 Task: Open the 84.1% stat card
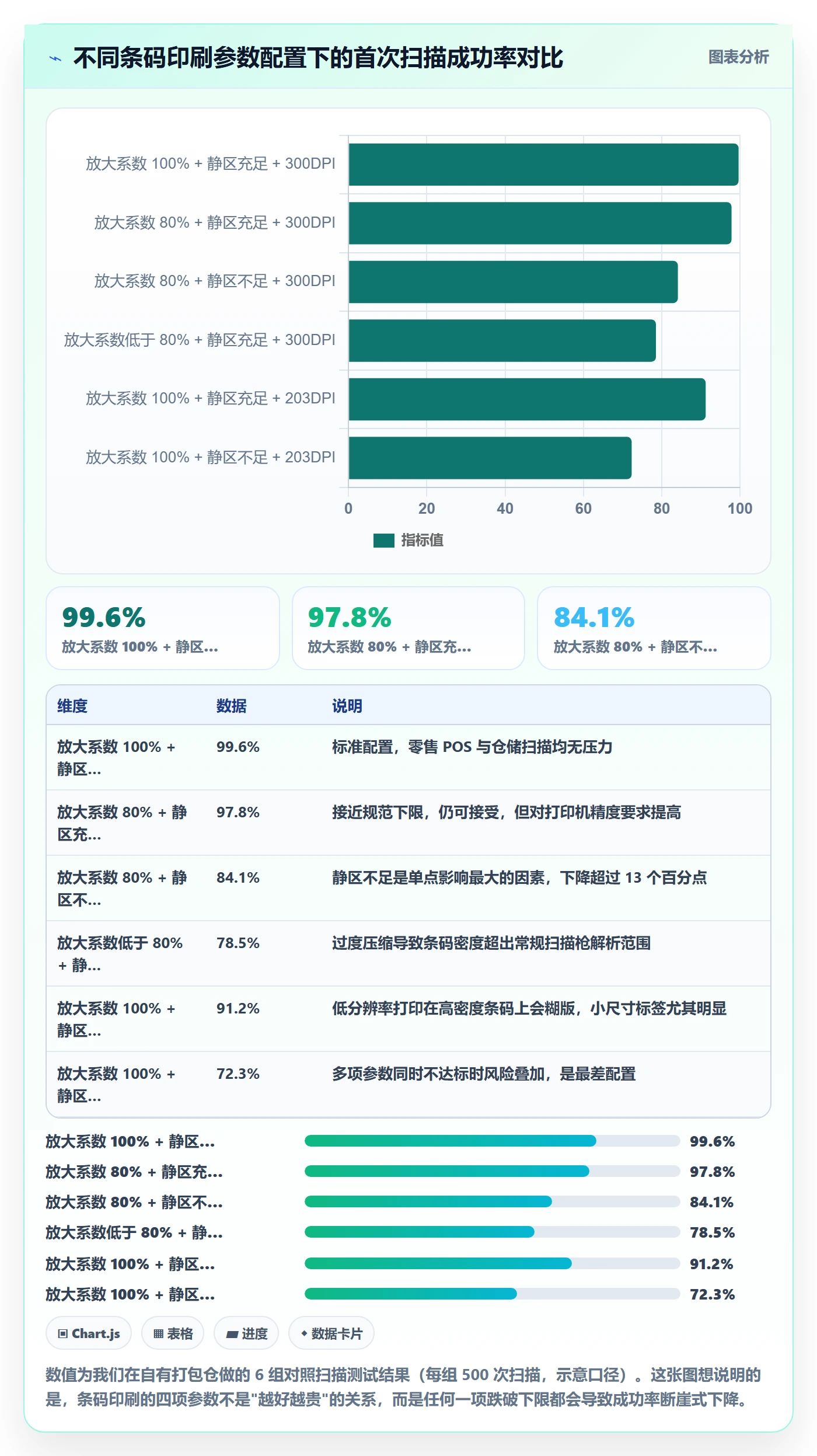tap(654, 628)
